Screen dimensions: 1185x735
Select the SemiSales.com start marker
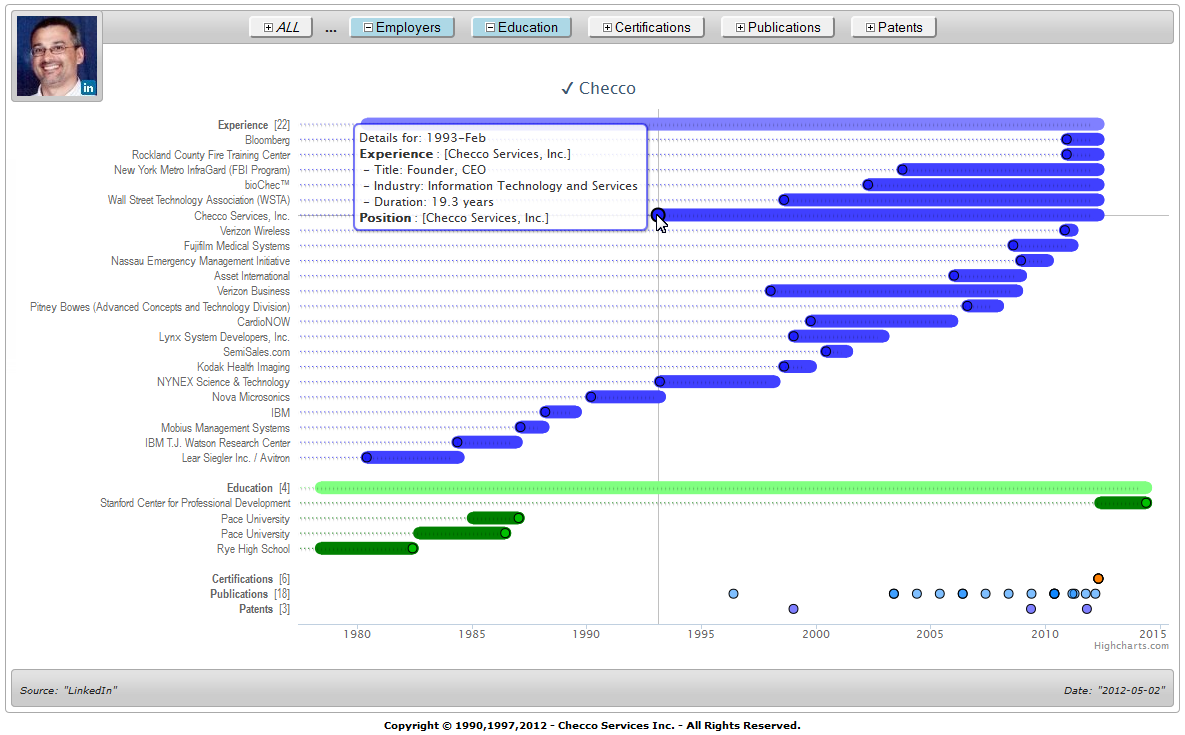pyautogui.click(x=825, y=351)
